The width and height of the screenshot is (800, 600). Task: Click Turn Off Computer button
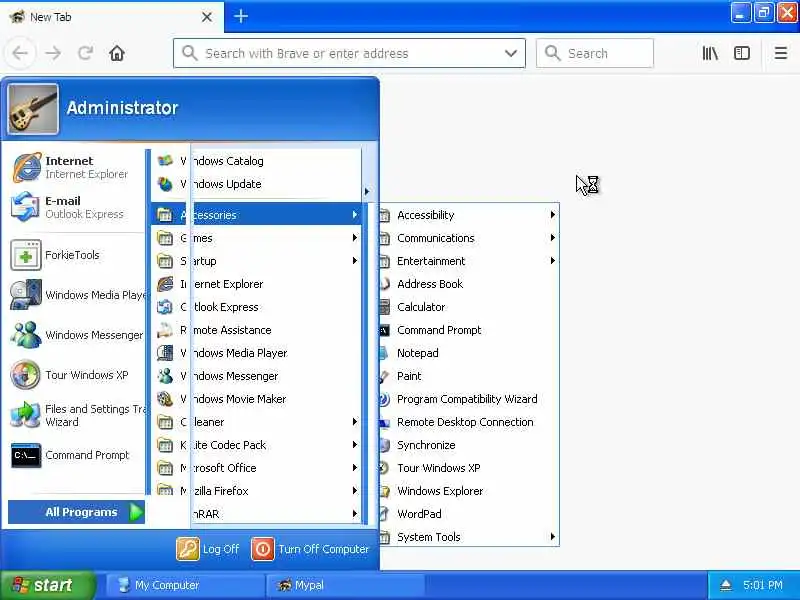(310, 549)
